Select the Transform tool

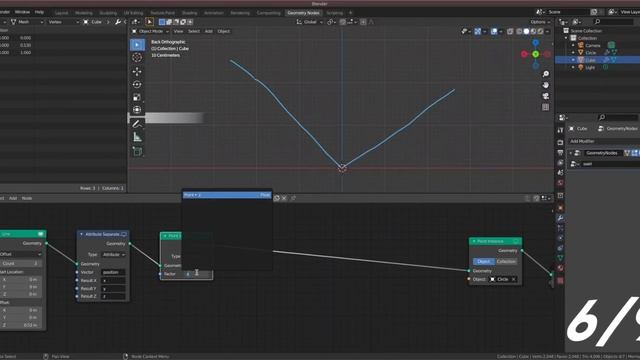coord(137,110)
